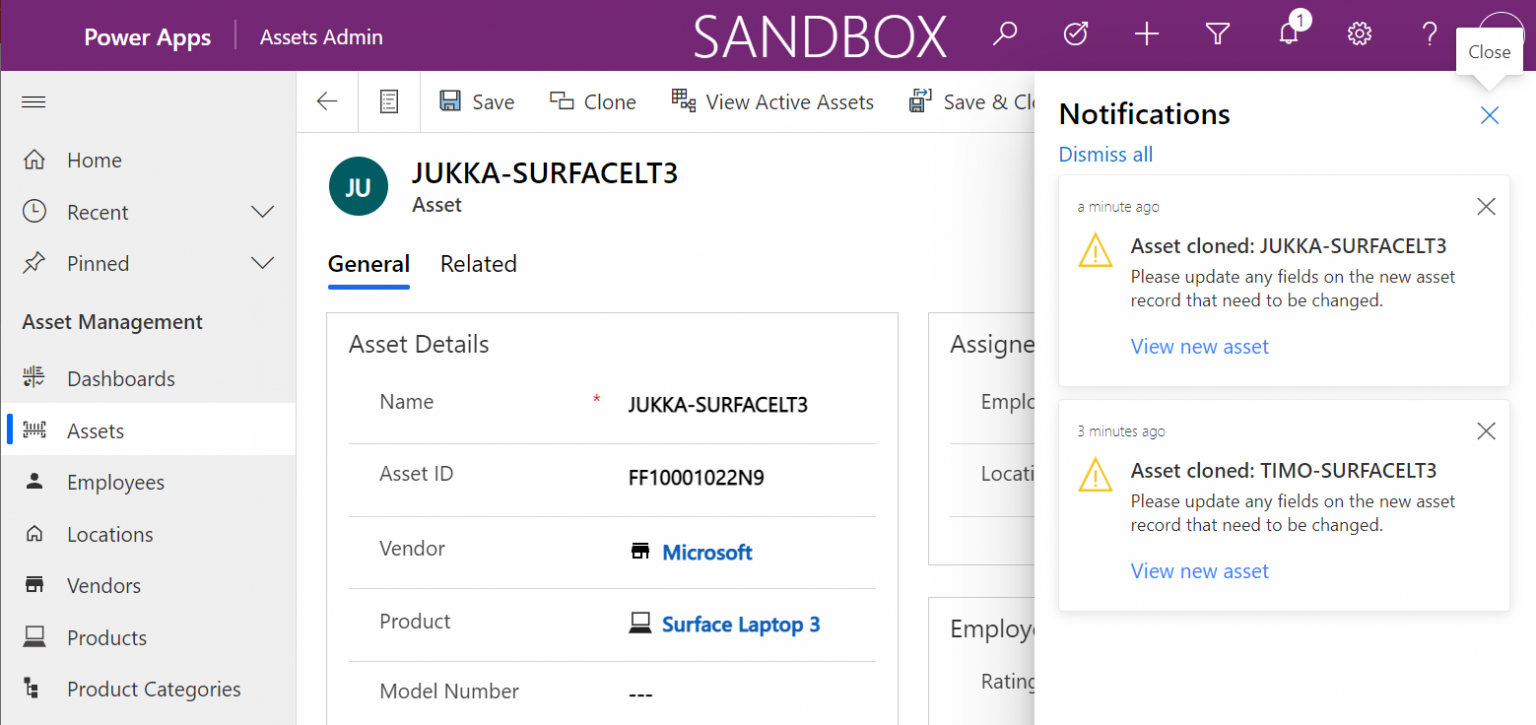Click the Asset Details section heading

[419, 345]
